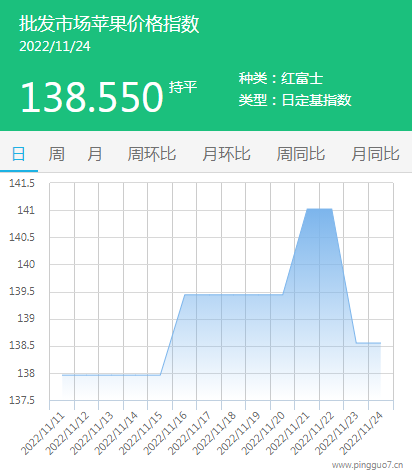Screen dimensions: 412x475
Task: Click the 2022/11/11 x-axis label
Action: click(43, 433)
